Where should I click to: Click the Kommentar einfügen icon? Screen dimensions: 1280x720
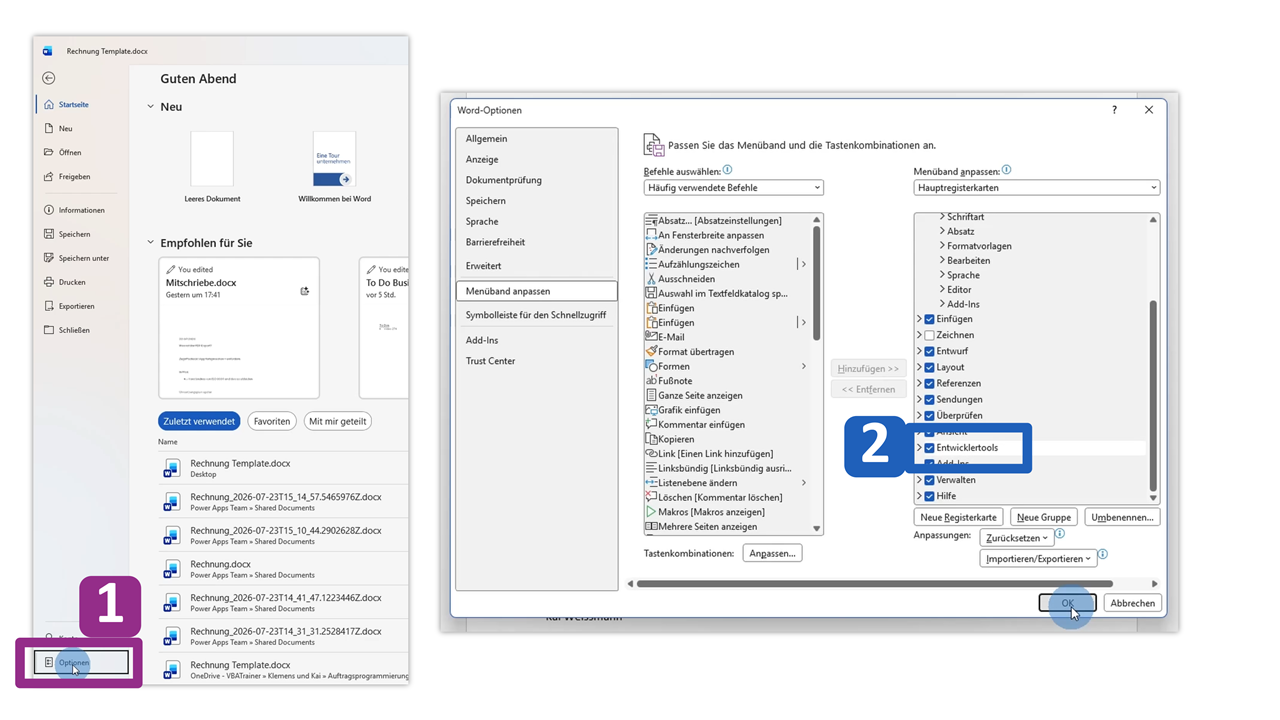pyautogui.click(x=651, y=424)
